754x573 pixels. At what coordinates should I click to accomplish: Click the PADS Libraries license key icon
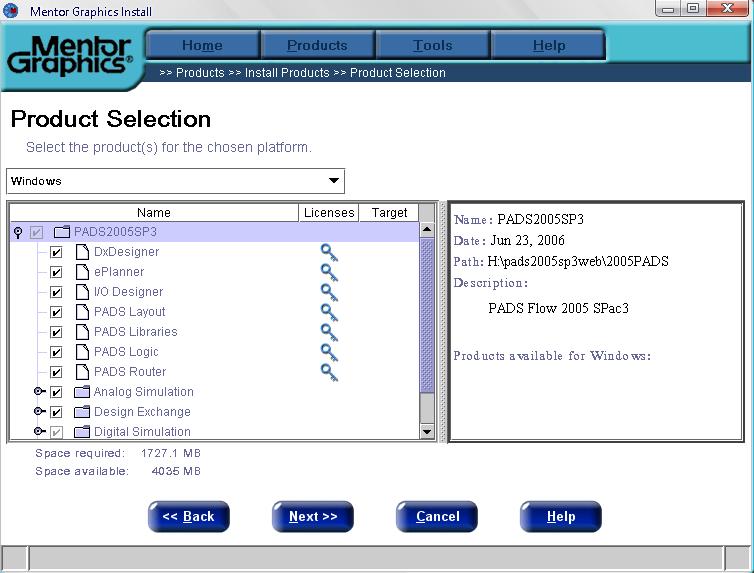(329, 332)
